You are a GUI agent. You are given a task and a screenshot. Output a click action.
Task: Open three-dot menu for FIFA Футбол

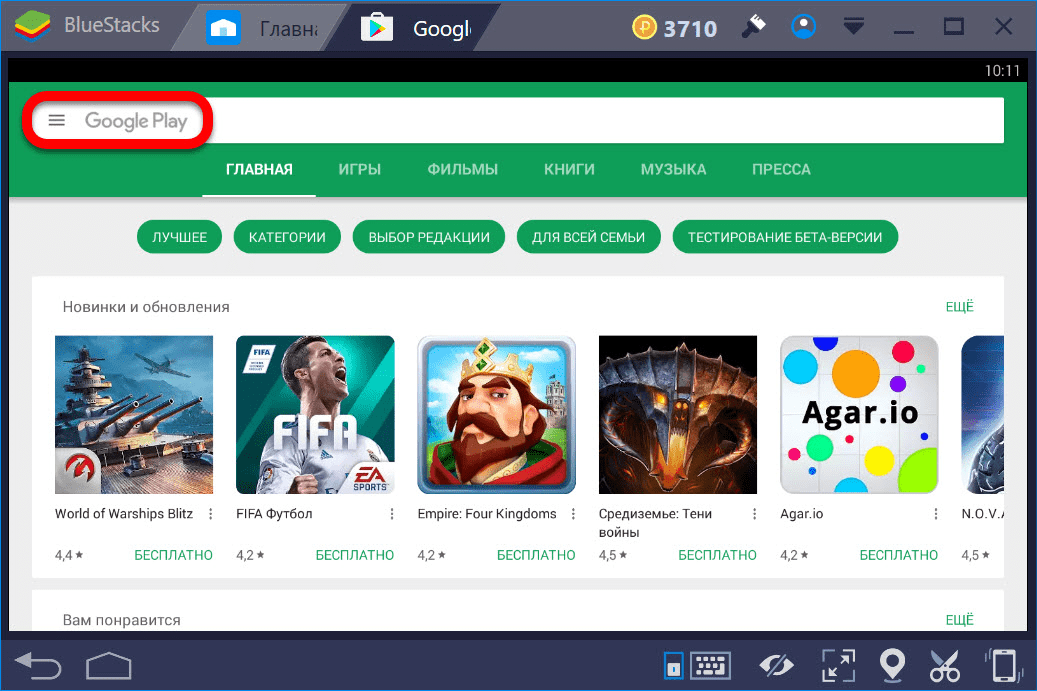coord(391,514)
